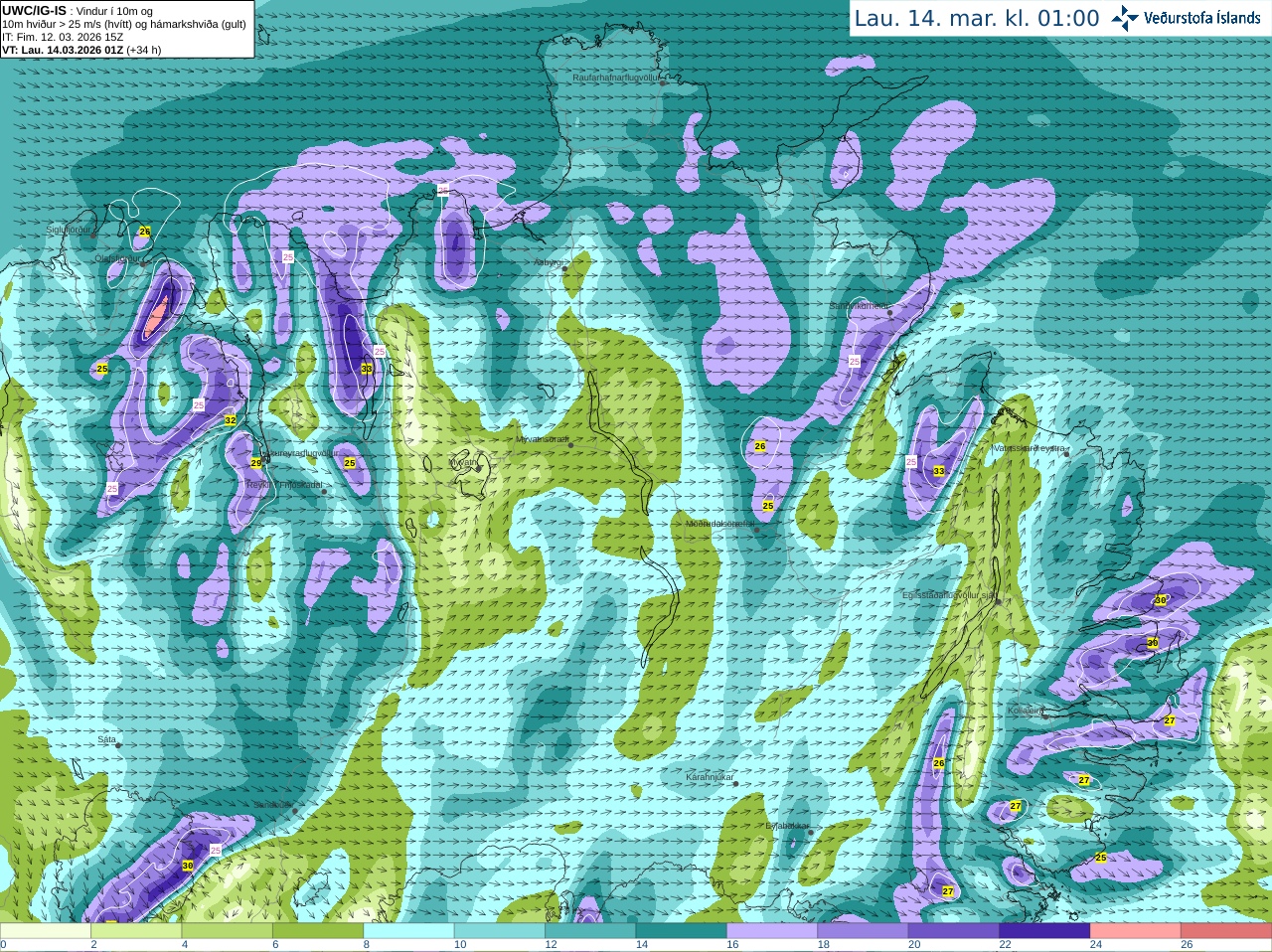Select the Kollaleira station label
Viewport: 1272px width, 952px height.
point(1026,711)
